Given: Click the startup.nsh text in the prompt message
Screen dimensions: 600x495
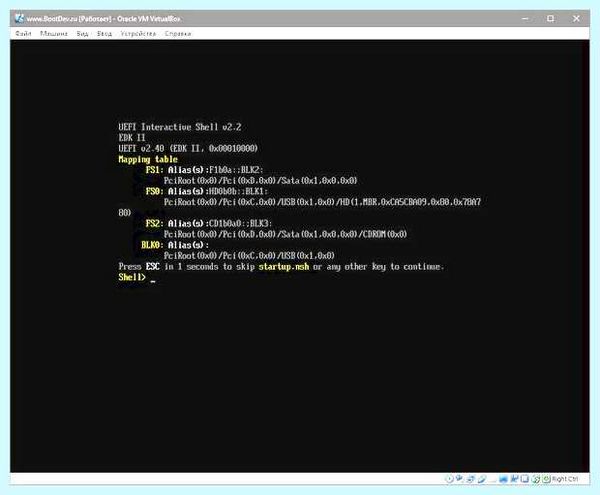Looking at the screenshot, I should pyautogui.click(x=284, y=267).
